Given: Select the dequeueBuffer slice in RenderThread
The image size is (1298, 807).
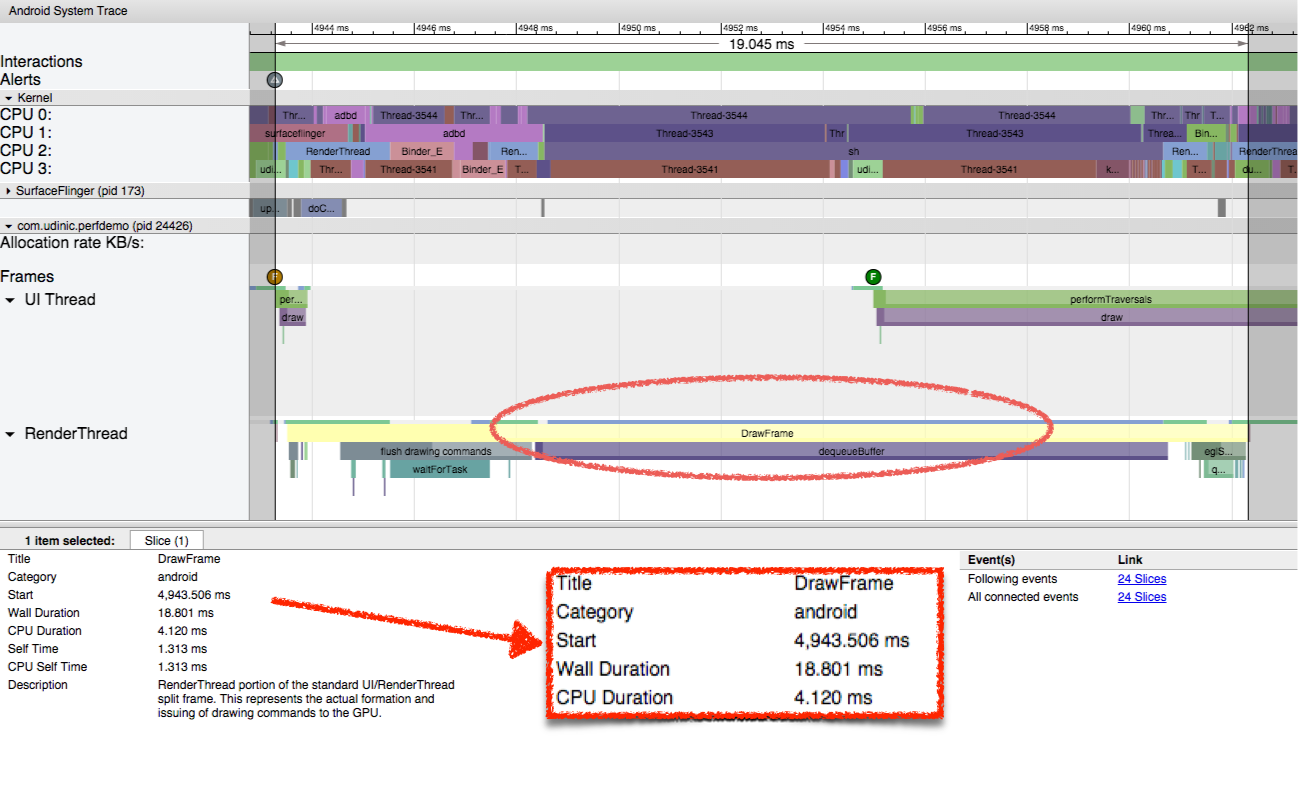Looking at the screenshot, I should click(851, 451).
